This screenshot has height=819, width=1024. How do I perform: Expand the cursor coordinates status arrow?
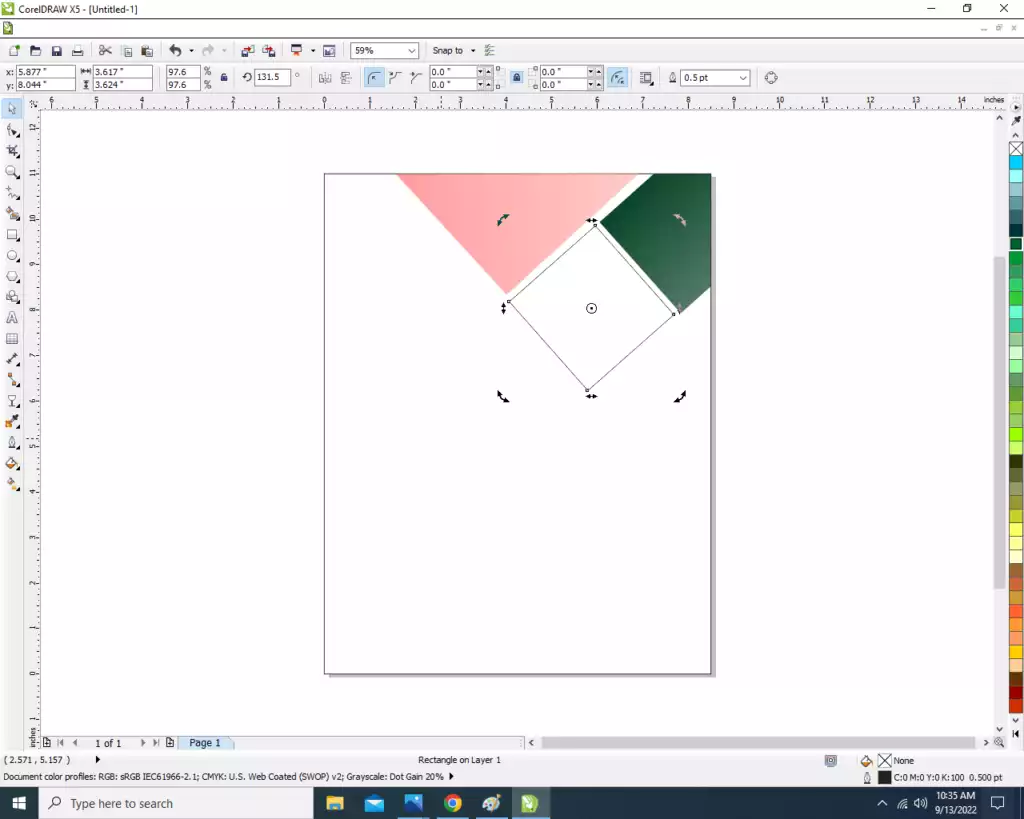(98, 760)
